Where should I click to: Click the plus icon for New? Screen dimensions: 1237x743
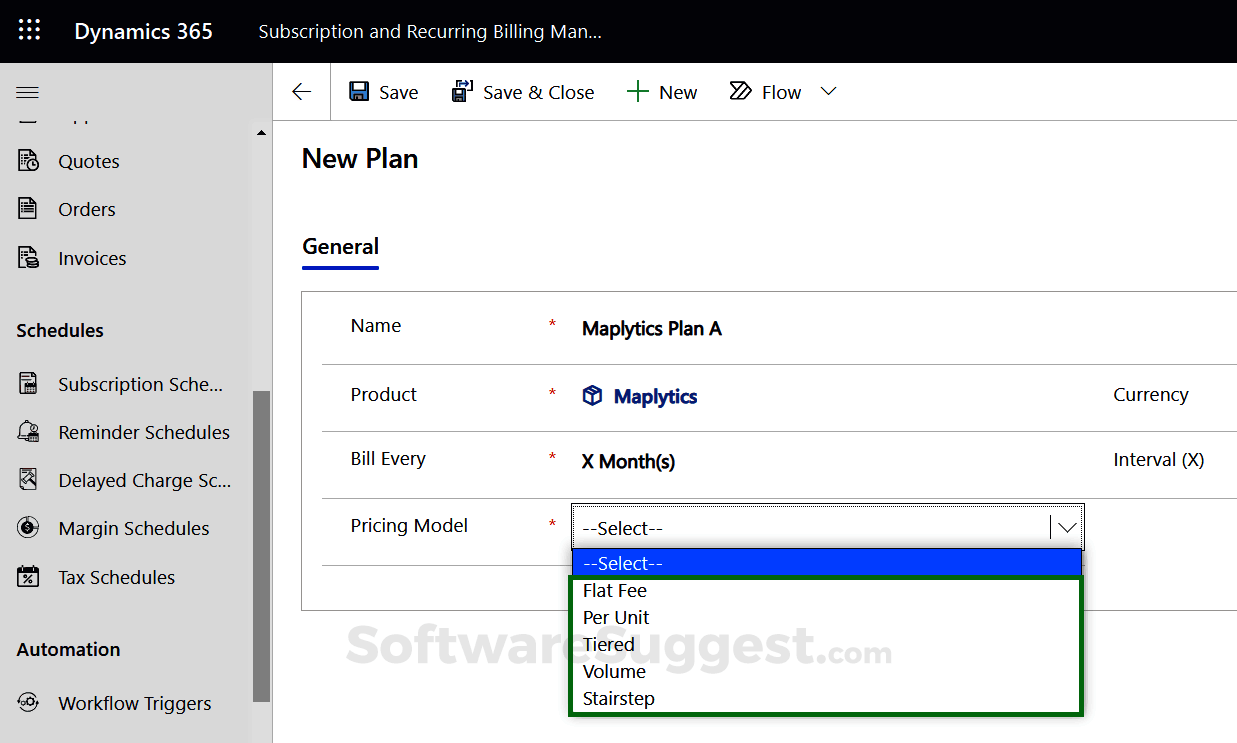click(x=637, y=92)
